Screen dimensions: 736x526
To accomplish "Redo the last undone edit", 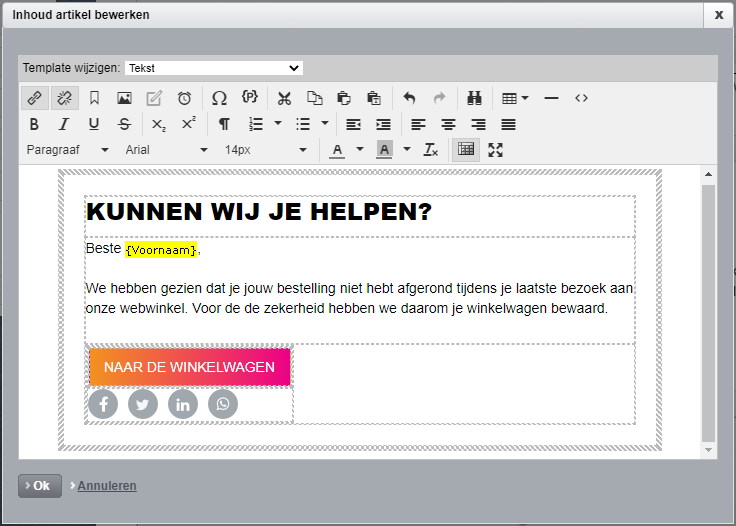I will pyautogui.click(x=439, y=98).
